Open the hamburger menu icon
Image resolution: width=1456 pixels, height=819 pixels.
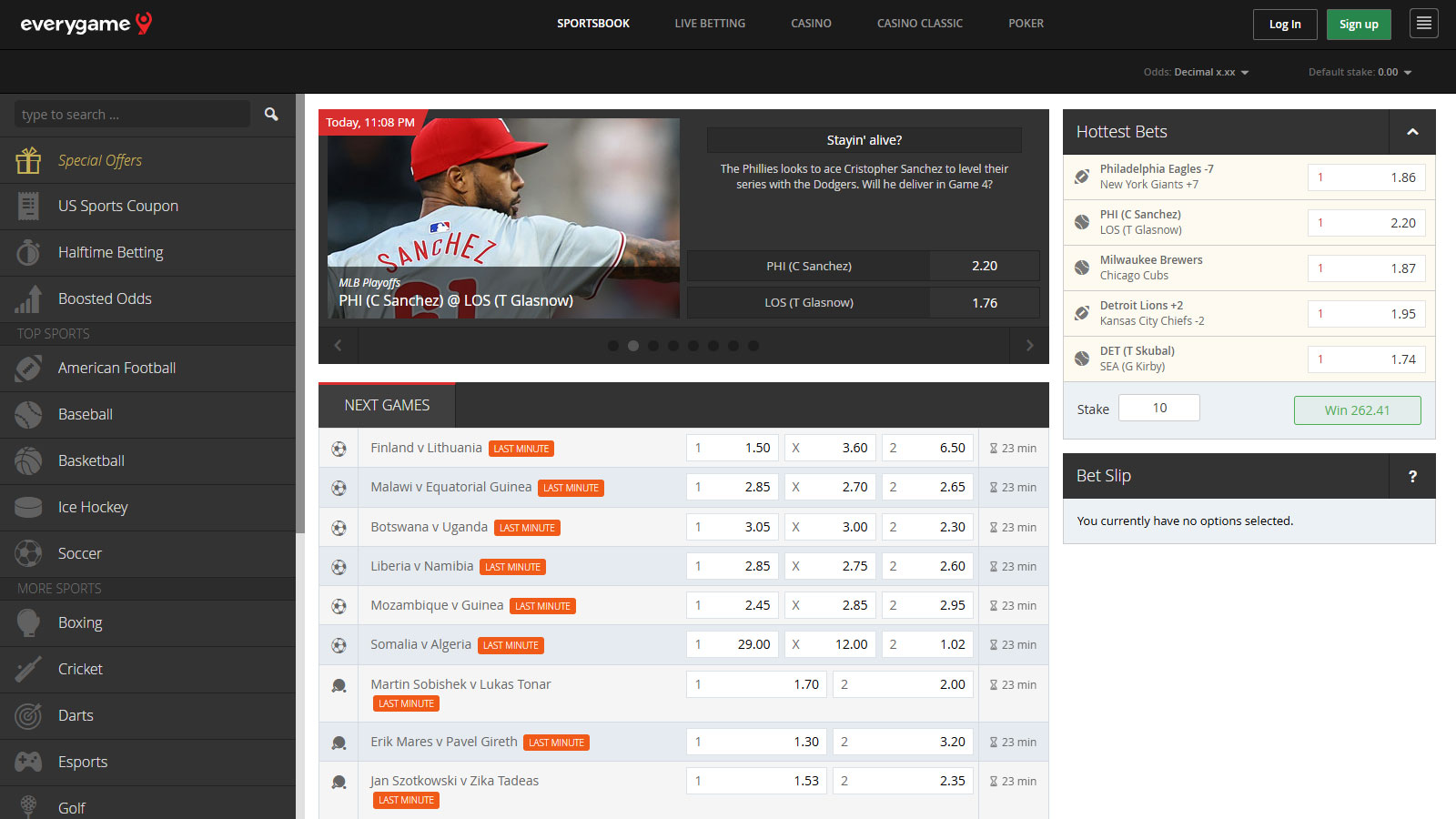1424,24
